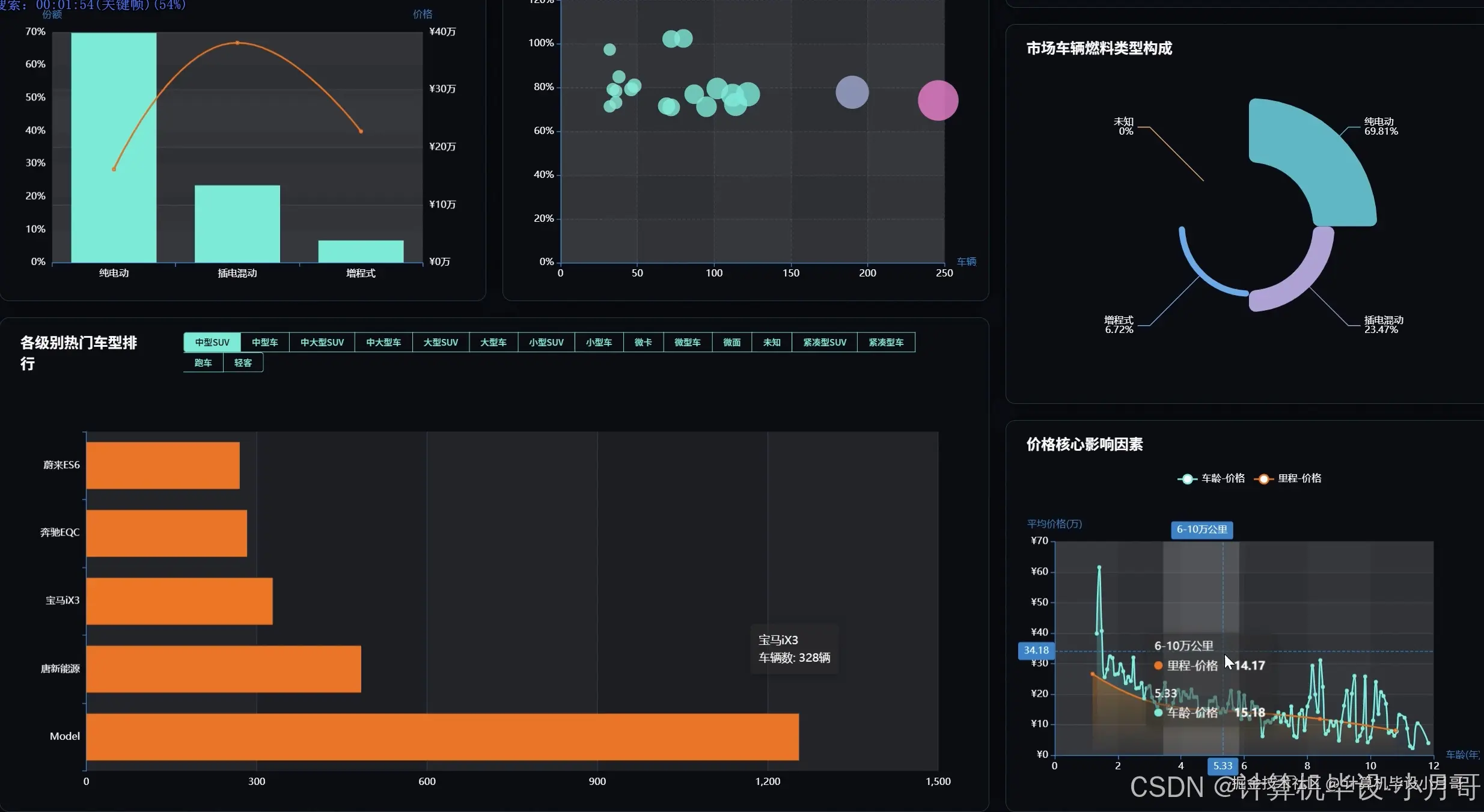The image size is (1484, 812).
Task: Click the 插电混动 bar in share chart
Action: tap(237, 224)
